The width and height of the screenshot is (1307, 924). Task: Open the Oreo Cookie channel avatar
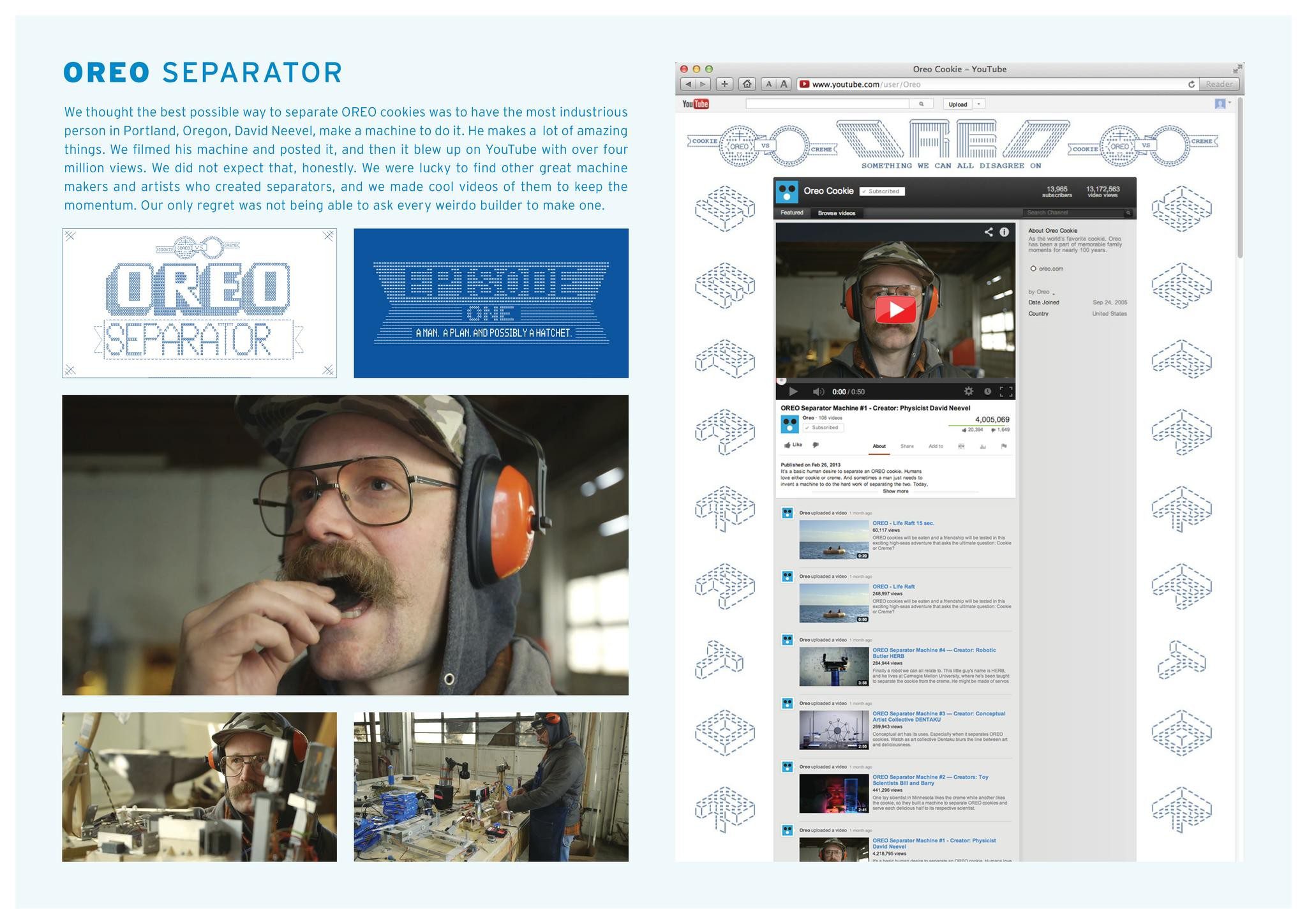[x=787, y=191]
